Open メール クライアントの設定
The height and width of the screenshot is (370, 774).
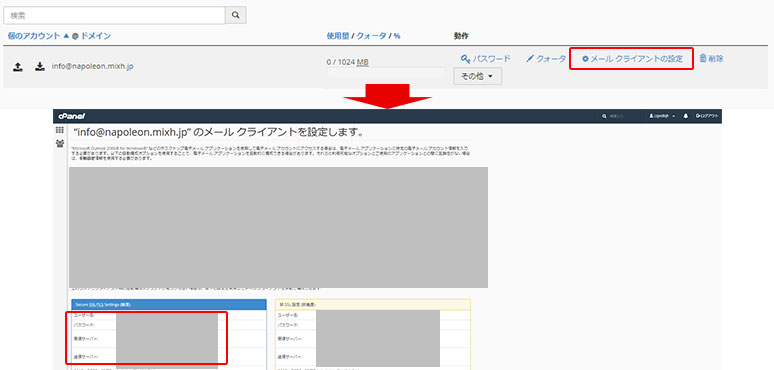pos(632,59)
